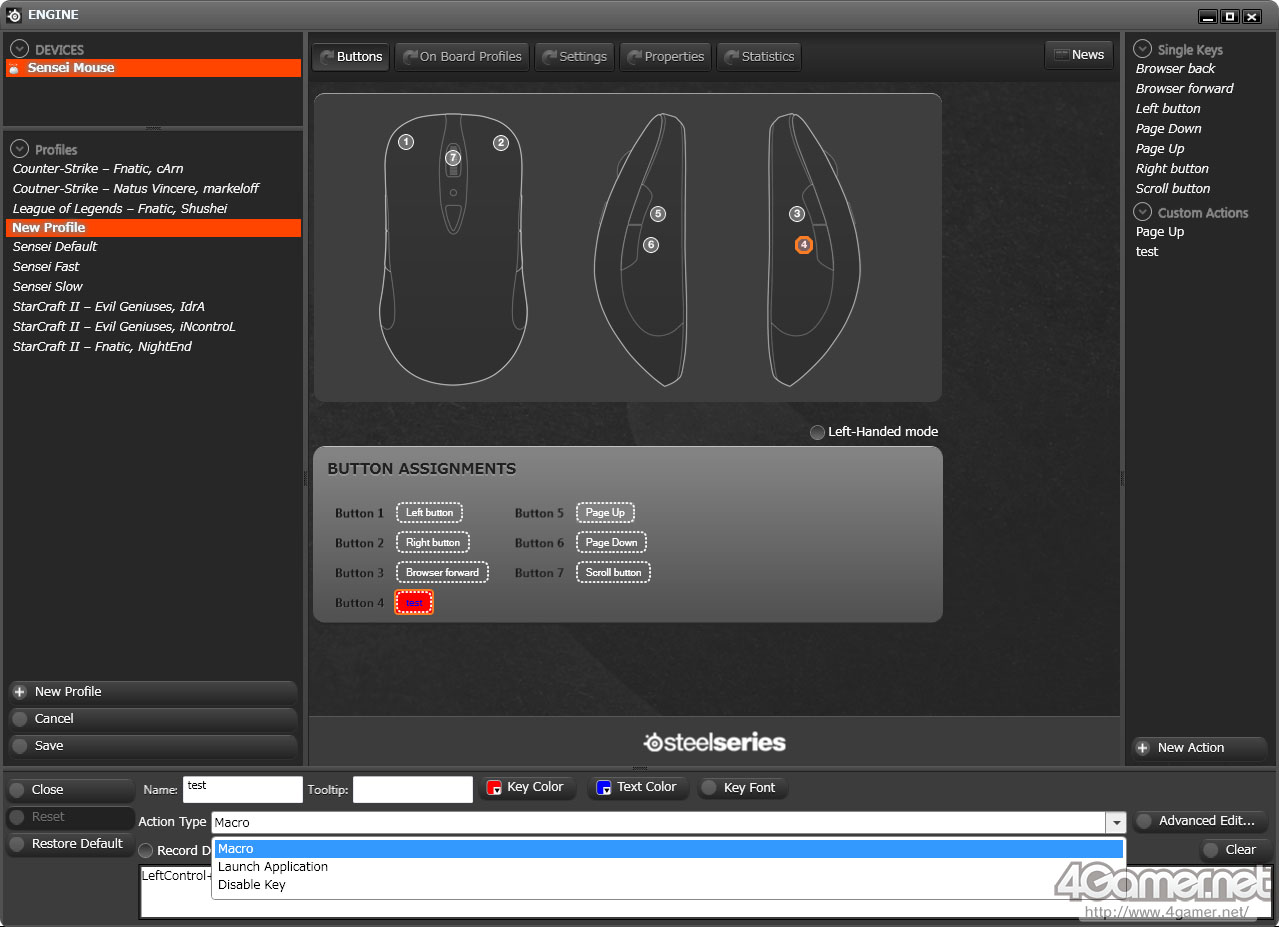
Task: Select the Button 5 Page Up assignment
Action: (605, 513)
